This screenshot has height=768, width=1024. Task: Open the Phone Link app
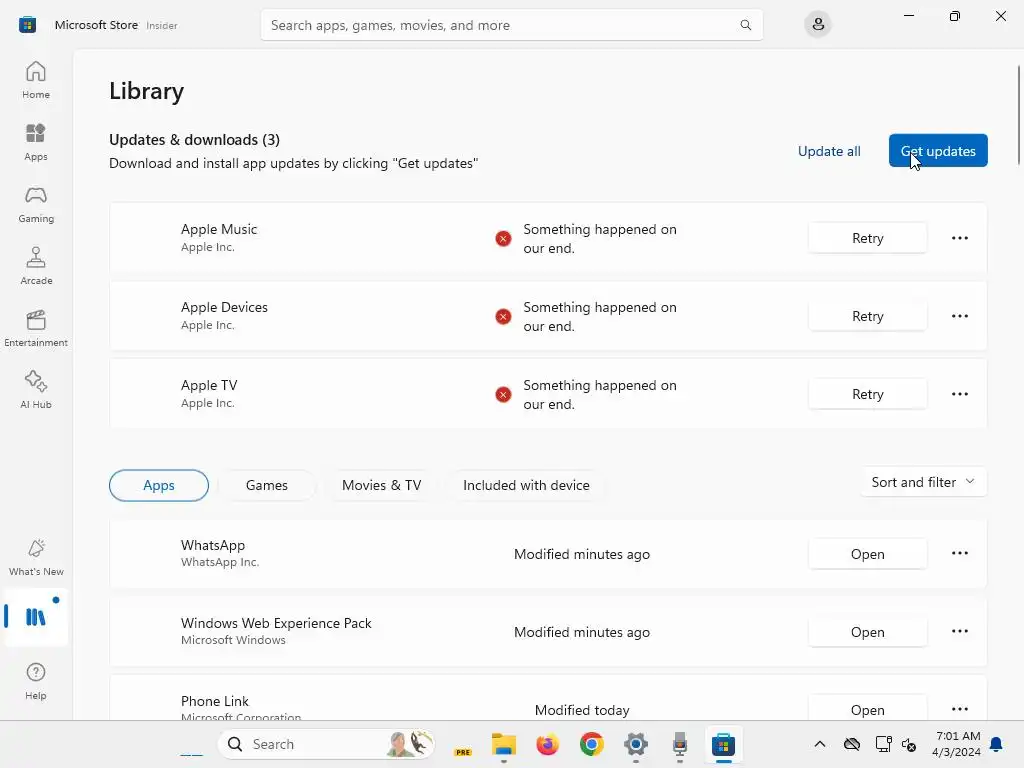pyautogui.click(x=867, y=709)
